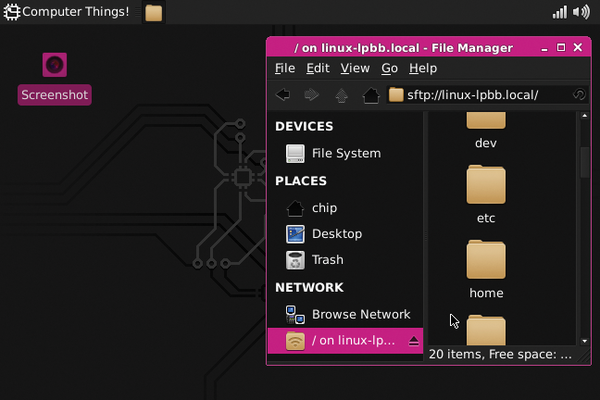Open the View menu
Screen dimensions: 600x400
point(355,68)
